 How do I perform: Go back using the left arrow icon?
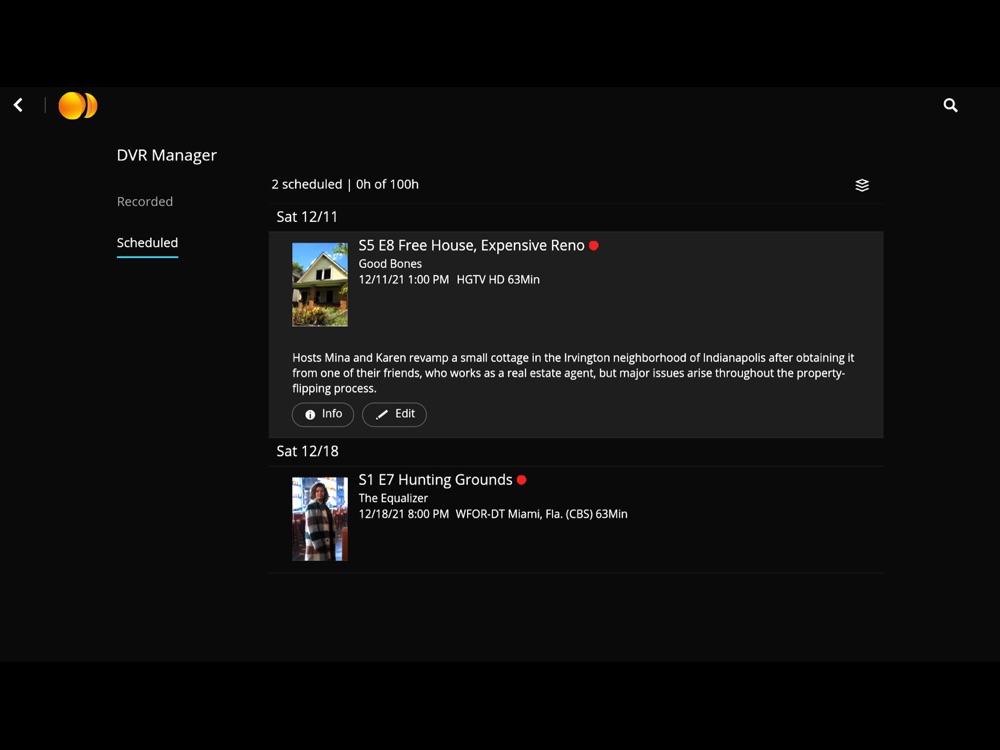click(x=18, y=105)
